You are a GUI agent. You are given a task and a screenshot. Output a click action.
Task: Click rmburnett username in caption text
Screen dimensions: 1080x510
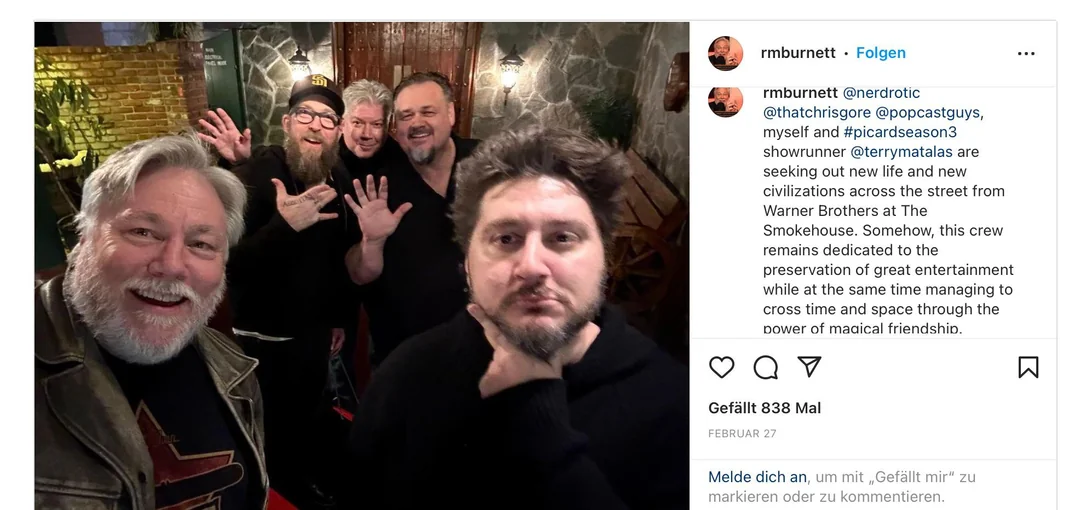(x=800, y=92)
